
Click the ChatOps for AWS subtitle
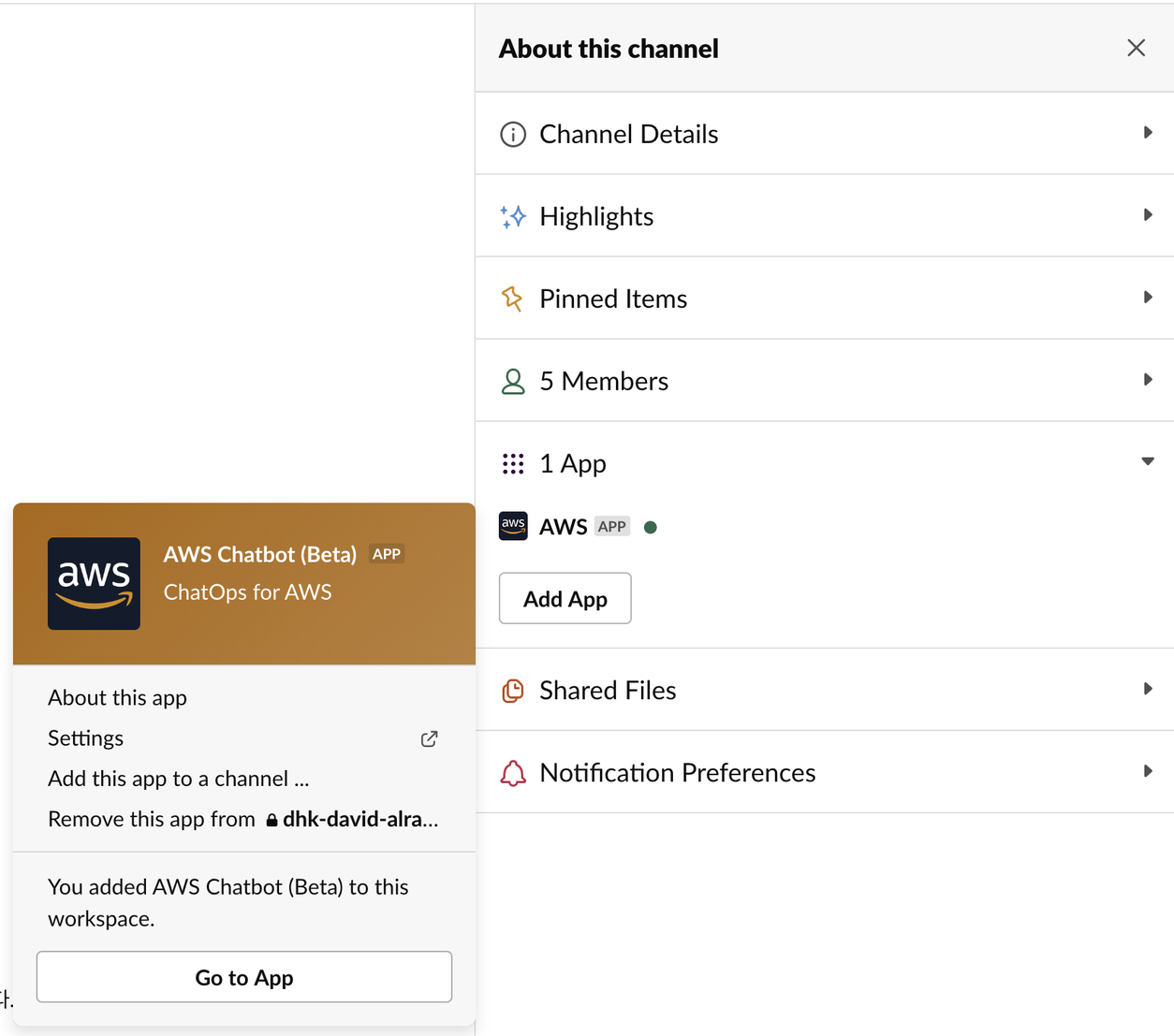point(247,592)
